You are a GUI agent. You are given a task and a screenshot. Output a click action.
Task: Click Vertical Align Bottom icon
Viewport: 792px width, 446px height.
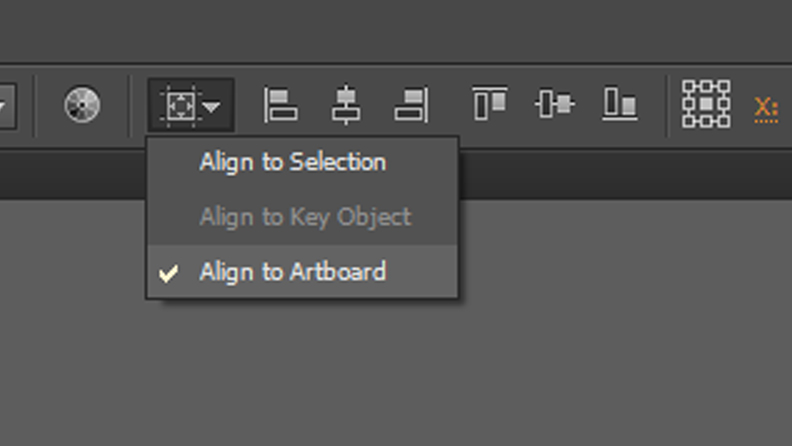click(x=620, y=104)
